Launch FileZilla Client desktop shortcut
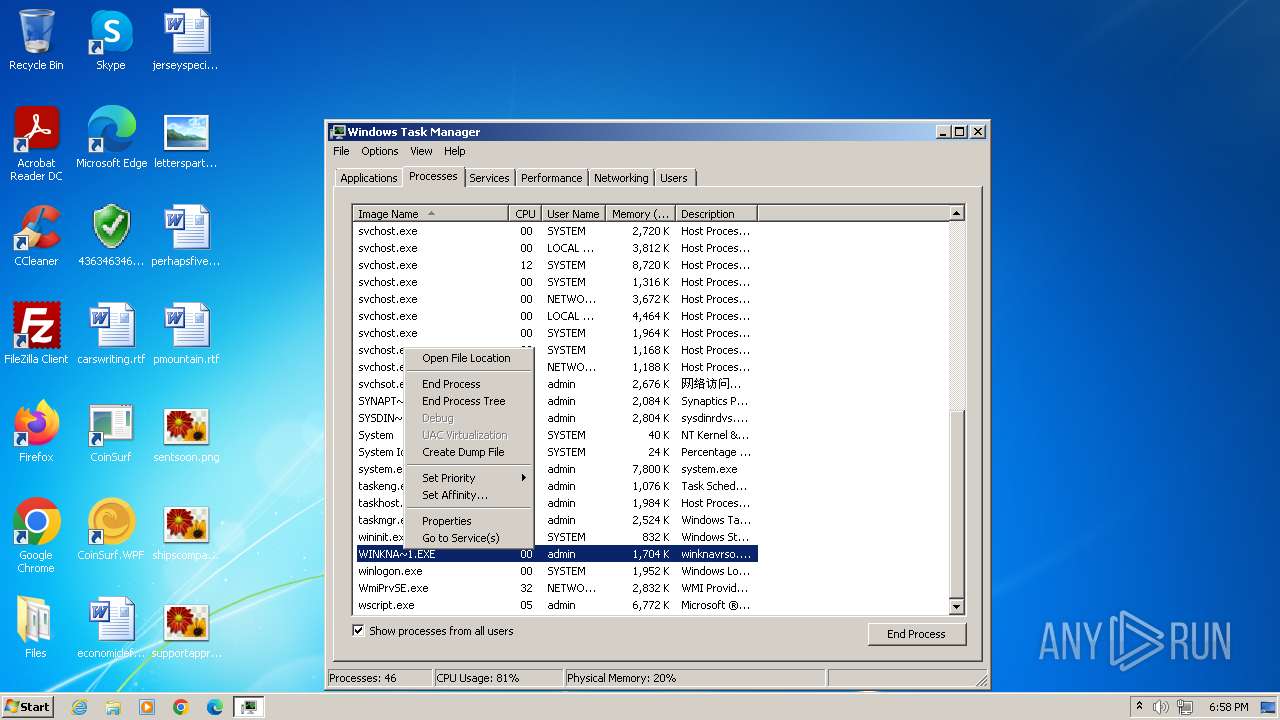1280x720 pixels. coord(36,333)
